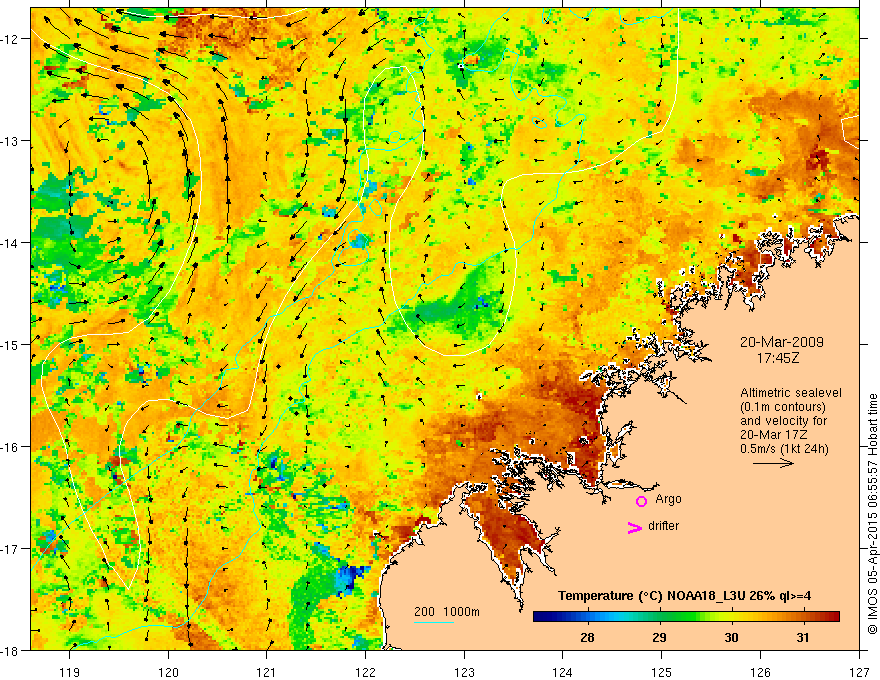Click the '200 1000m' bathymetry label
Viewport: 880px width, 680px height.
447,612
